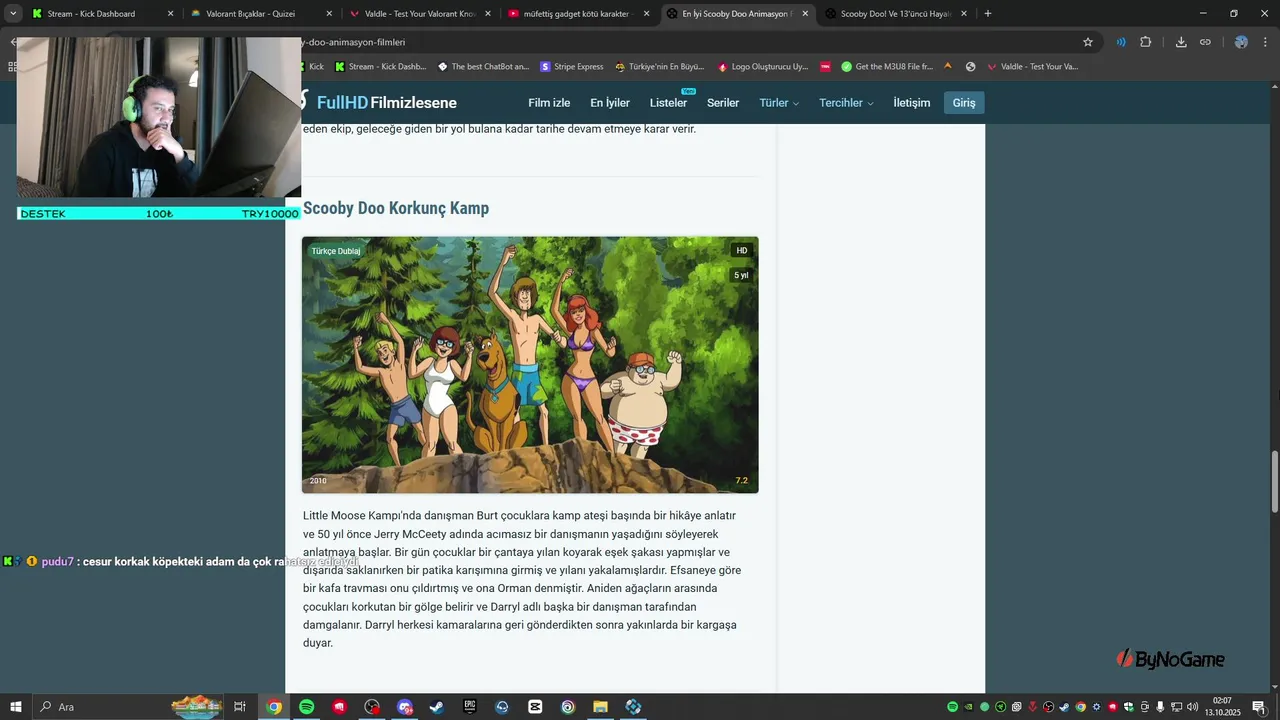Screen dimensions: 1280x720
Task: Open the globe icon bookmark
Action: pos(970,67)
